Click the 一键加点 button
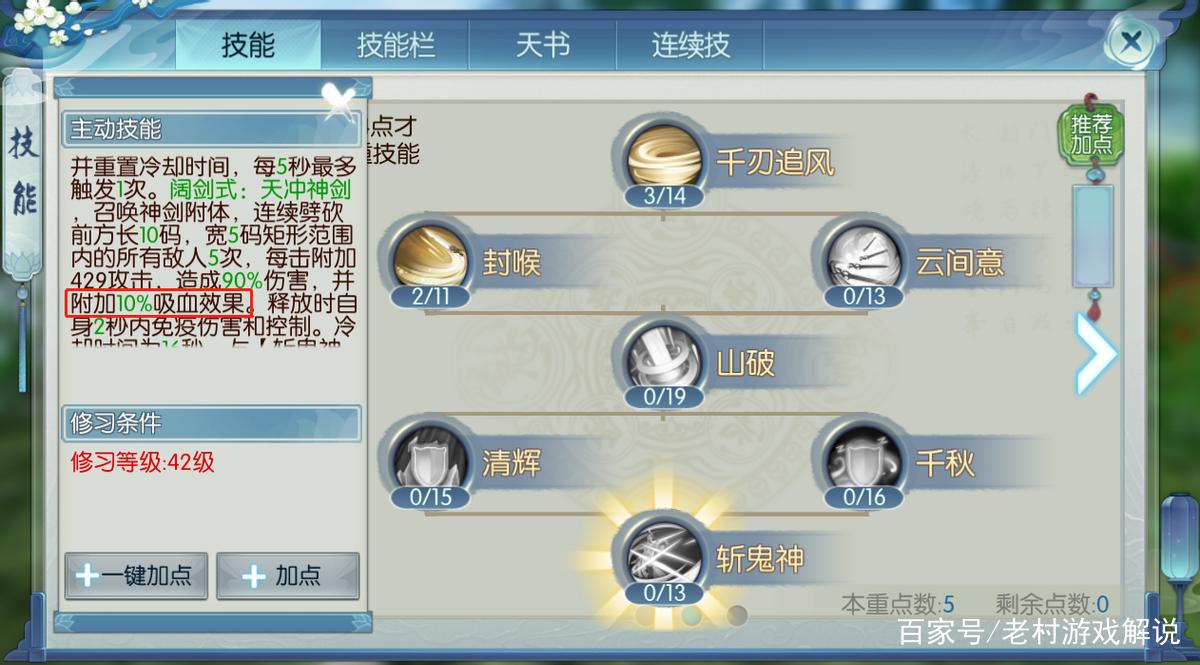Image resolution: width=1200 pixels, height=665 pixels. pyautogui.click(x=136, y=576)
